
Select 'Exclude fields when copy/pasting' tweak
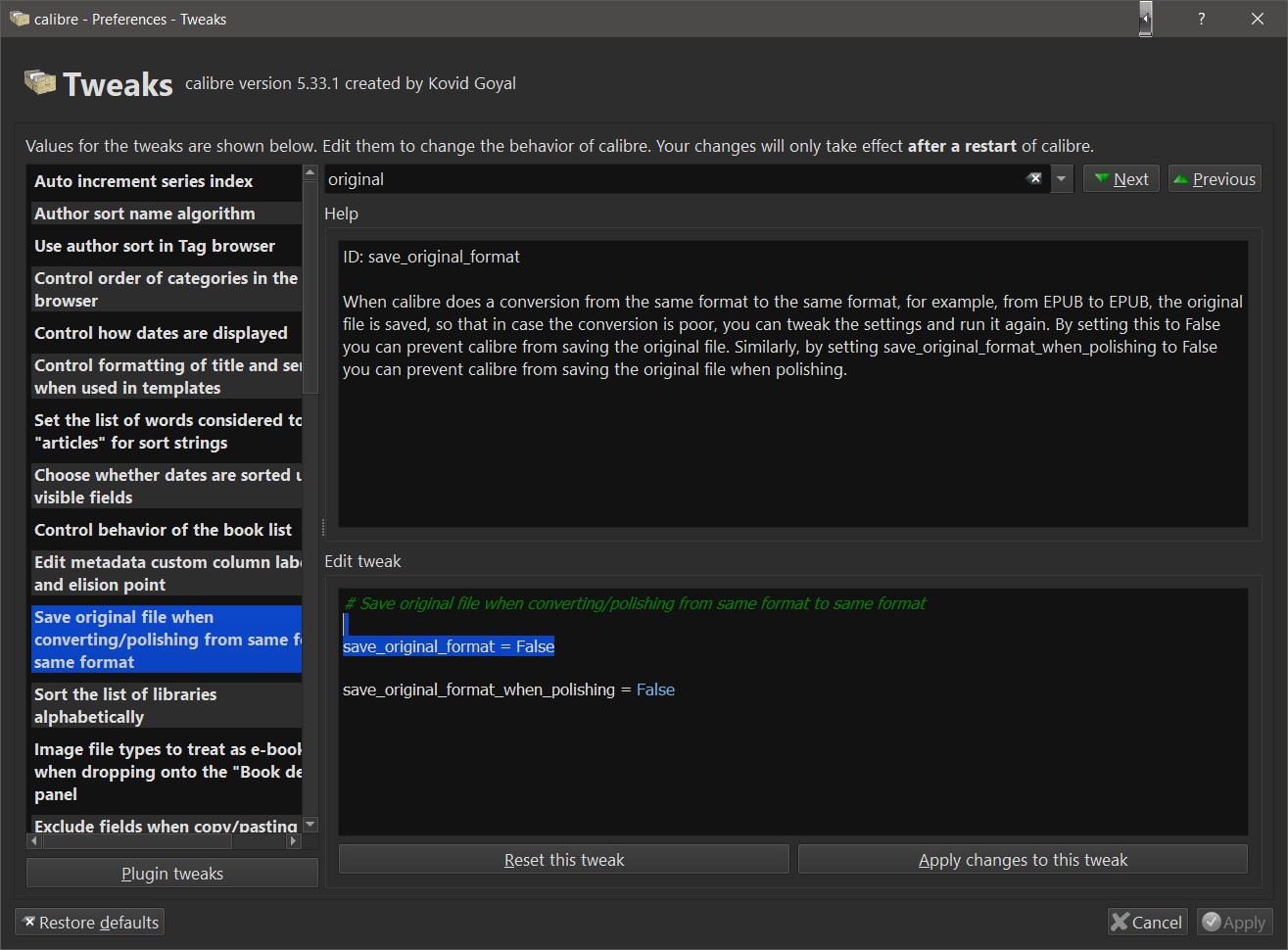point(167,825)
